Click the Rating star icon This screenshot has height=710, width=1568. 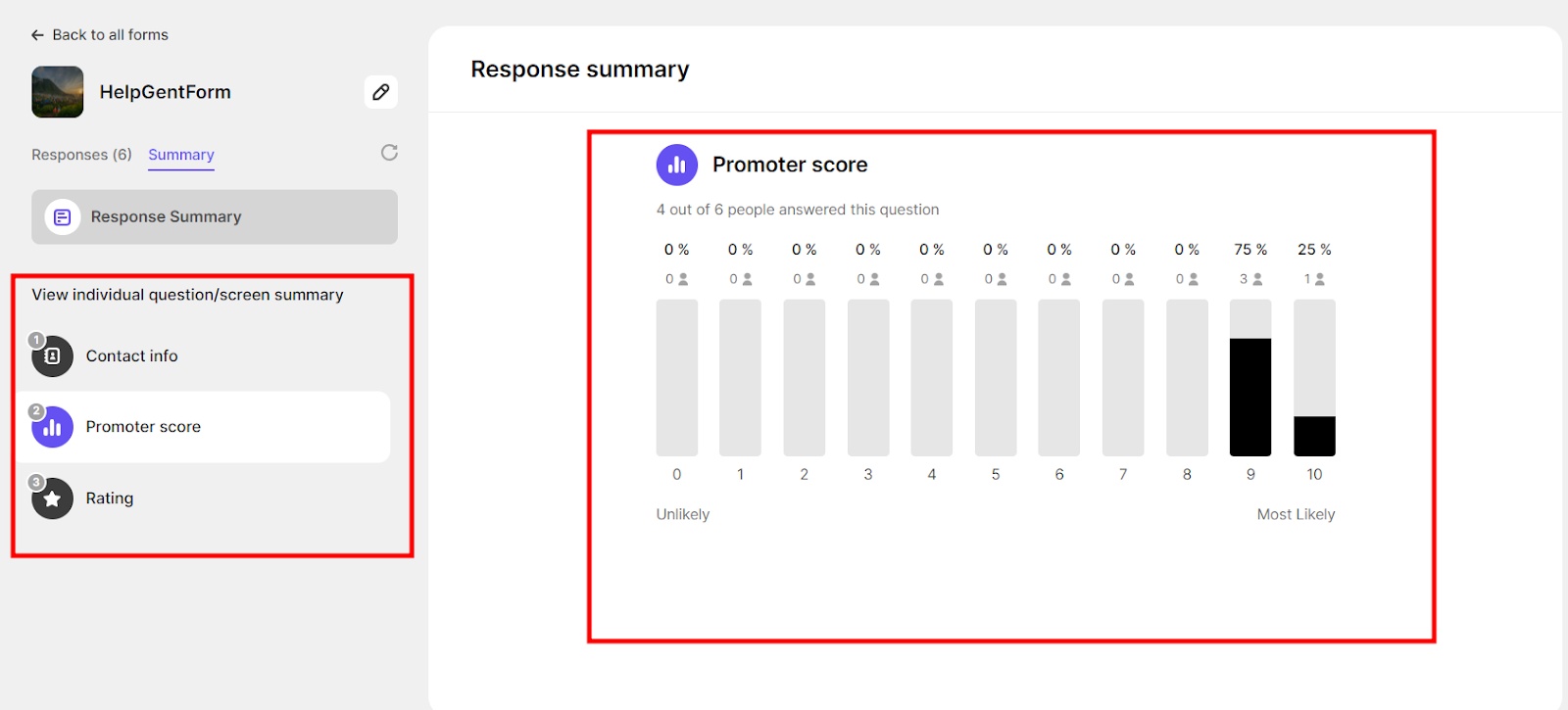pyautogui.click(x=53, y=498)
